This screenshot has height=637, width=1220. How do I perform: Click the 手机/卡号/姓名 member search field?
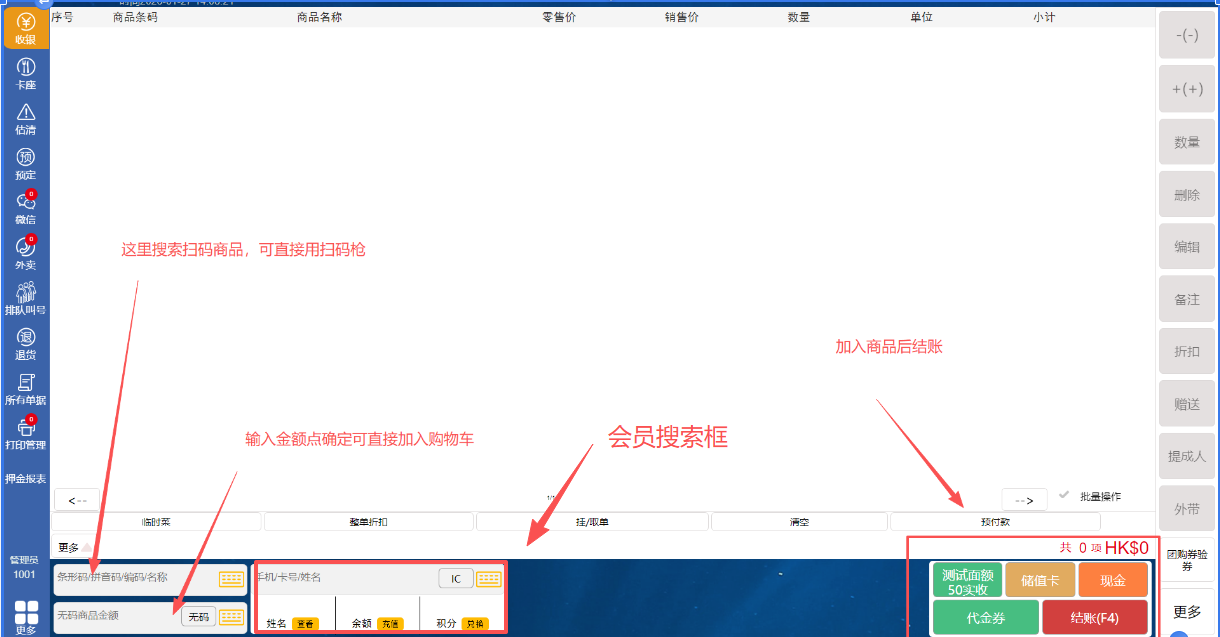pyautogui.click(x=345, y=578)
